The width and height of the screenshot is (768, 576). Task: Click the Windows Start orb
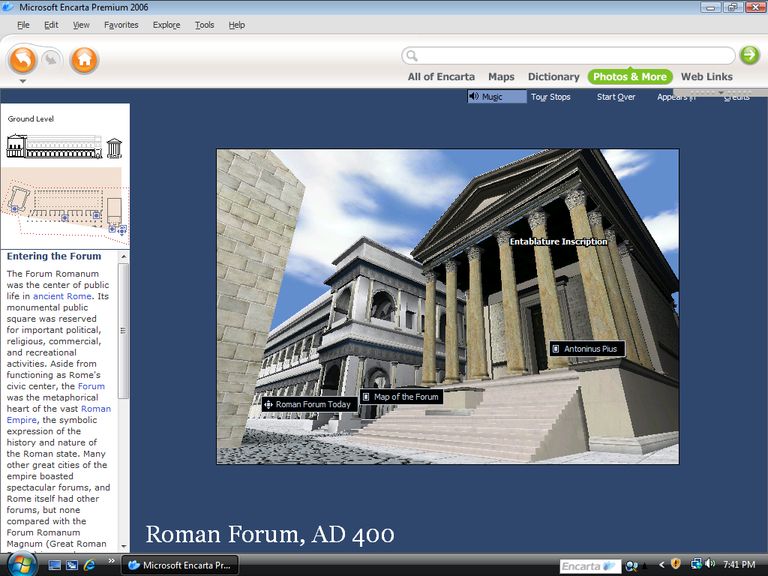pyautogui.click(x=20, y=565)
